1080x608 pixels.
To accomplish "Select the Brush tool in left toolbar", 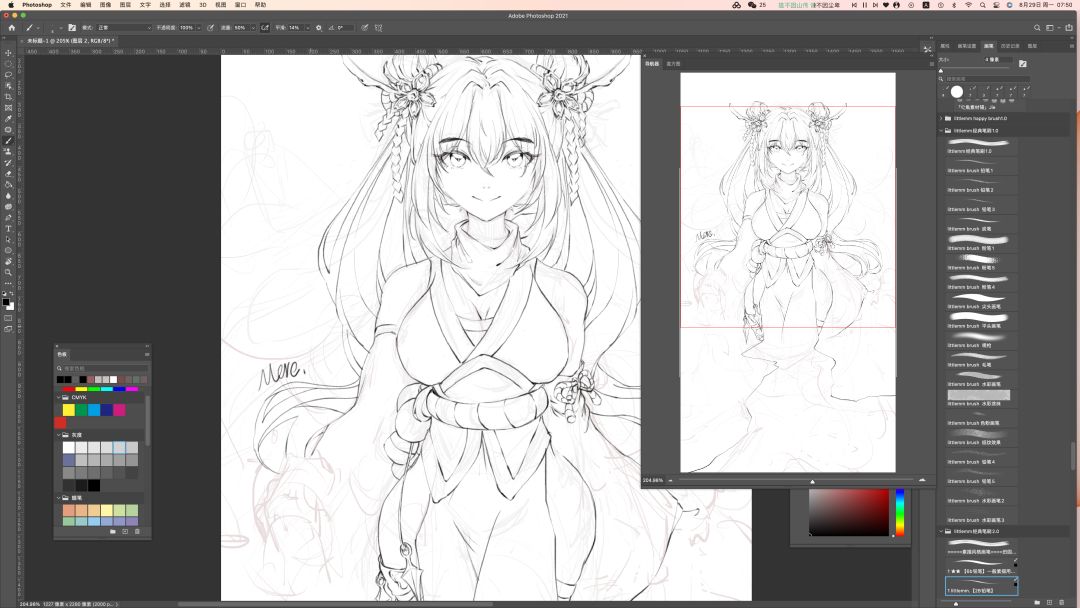I will point(8,141).
